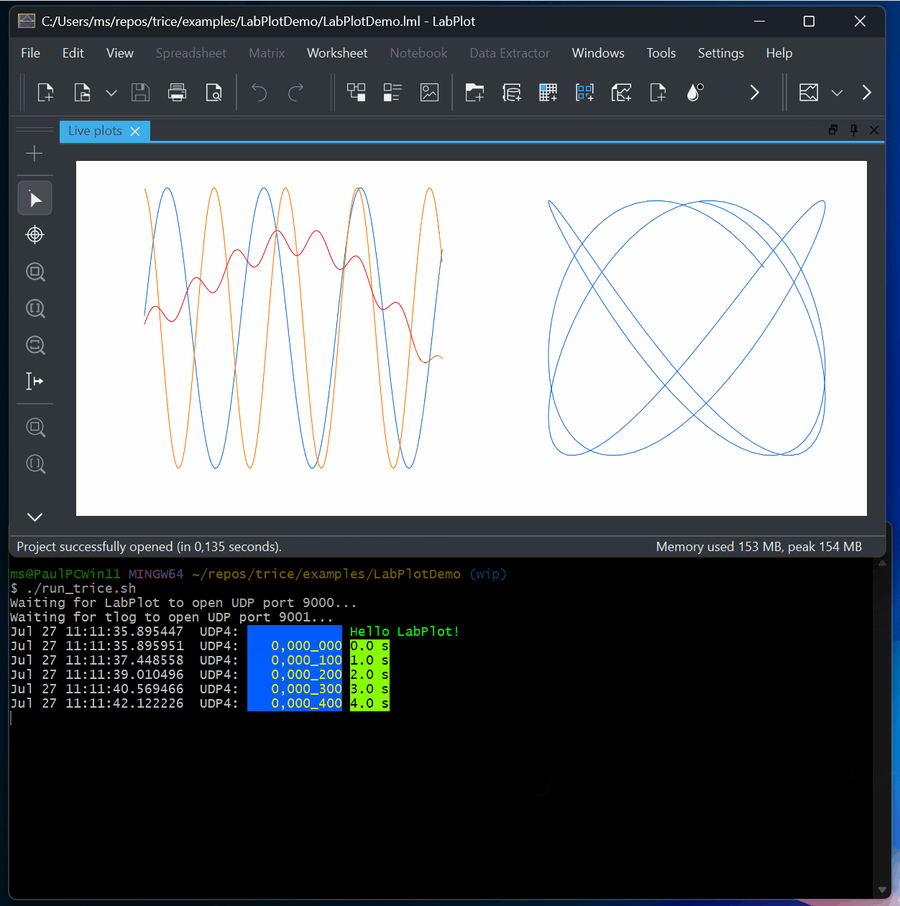The width and height of the screenshot is (900, 906).
Task: Click the Print icon in the toolbar
Action: (x=177, y=92)
